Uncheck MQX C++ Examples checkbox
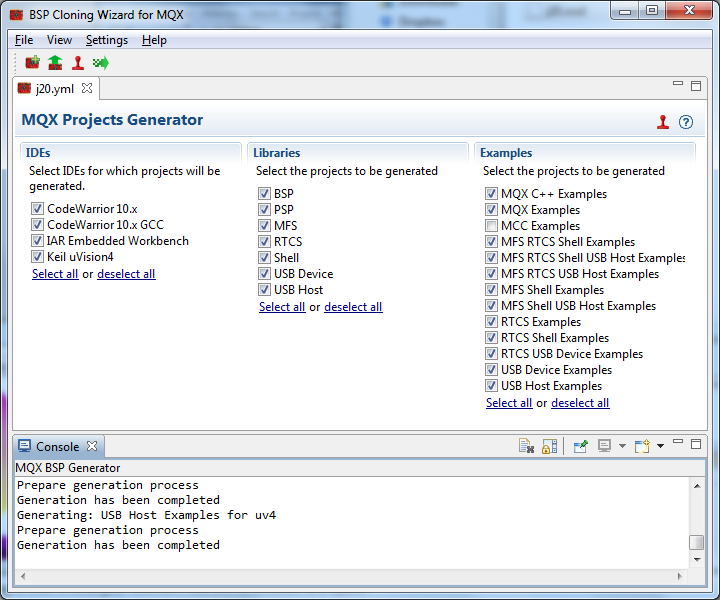The image size is (720, 600). tap(491, 193)
